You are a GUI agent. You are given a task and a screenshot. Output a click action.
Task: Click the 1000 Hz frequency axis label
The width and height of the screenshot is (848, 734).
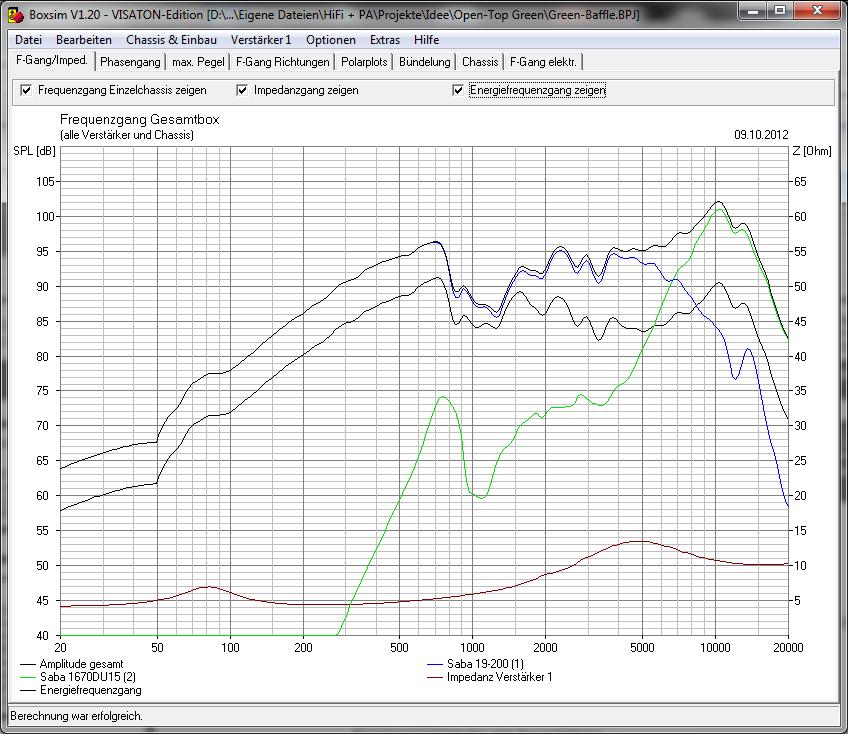(x=472, y=647)
